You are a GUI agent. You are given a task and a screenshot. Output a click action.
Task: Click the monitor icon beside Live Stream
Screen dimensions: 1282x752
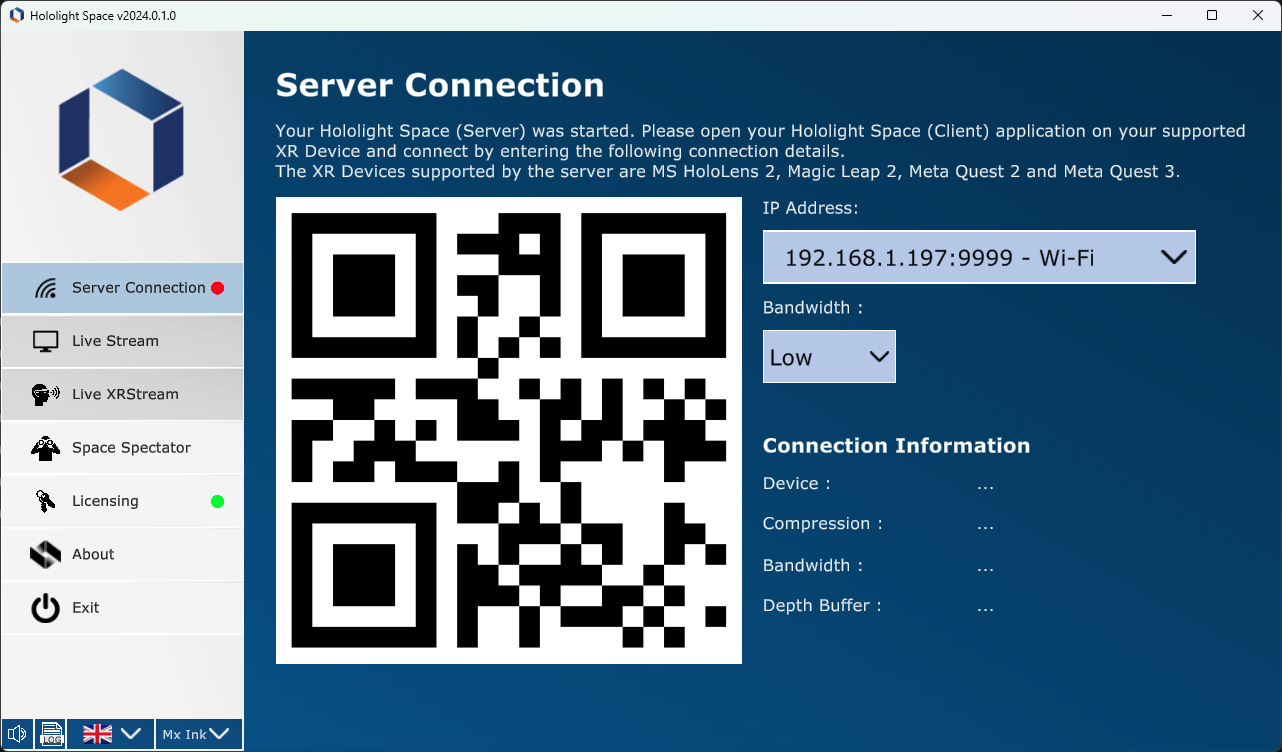46,342
